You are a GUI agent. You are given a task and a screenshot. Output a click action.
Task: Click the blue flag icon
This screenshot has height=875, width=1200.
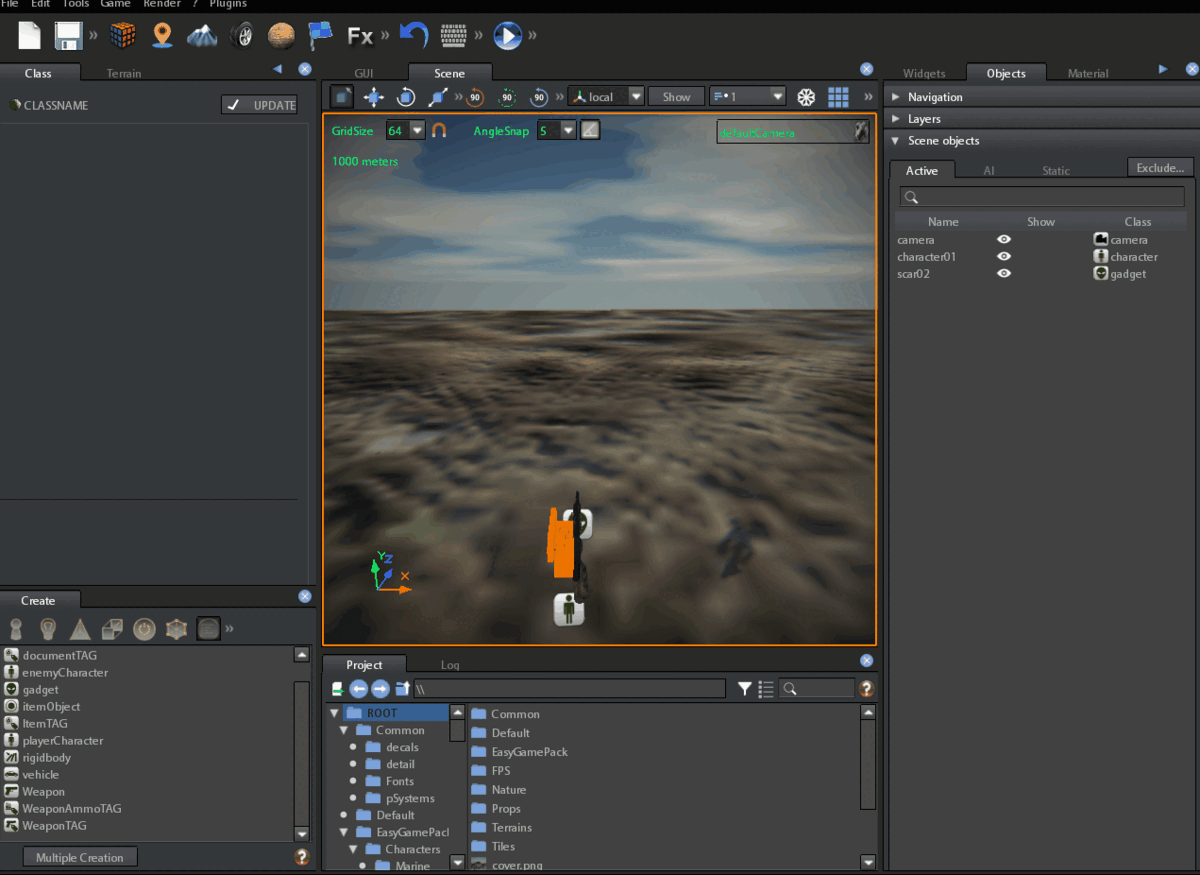[320, 36]
